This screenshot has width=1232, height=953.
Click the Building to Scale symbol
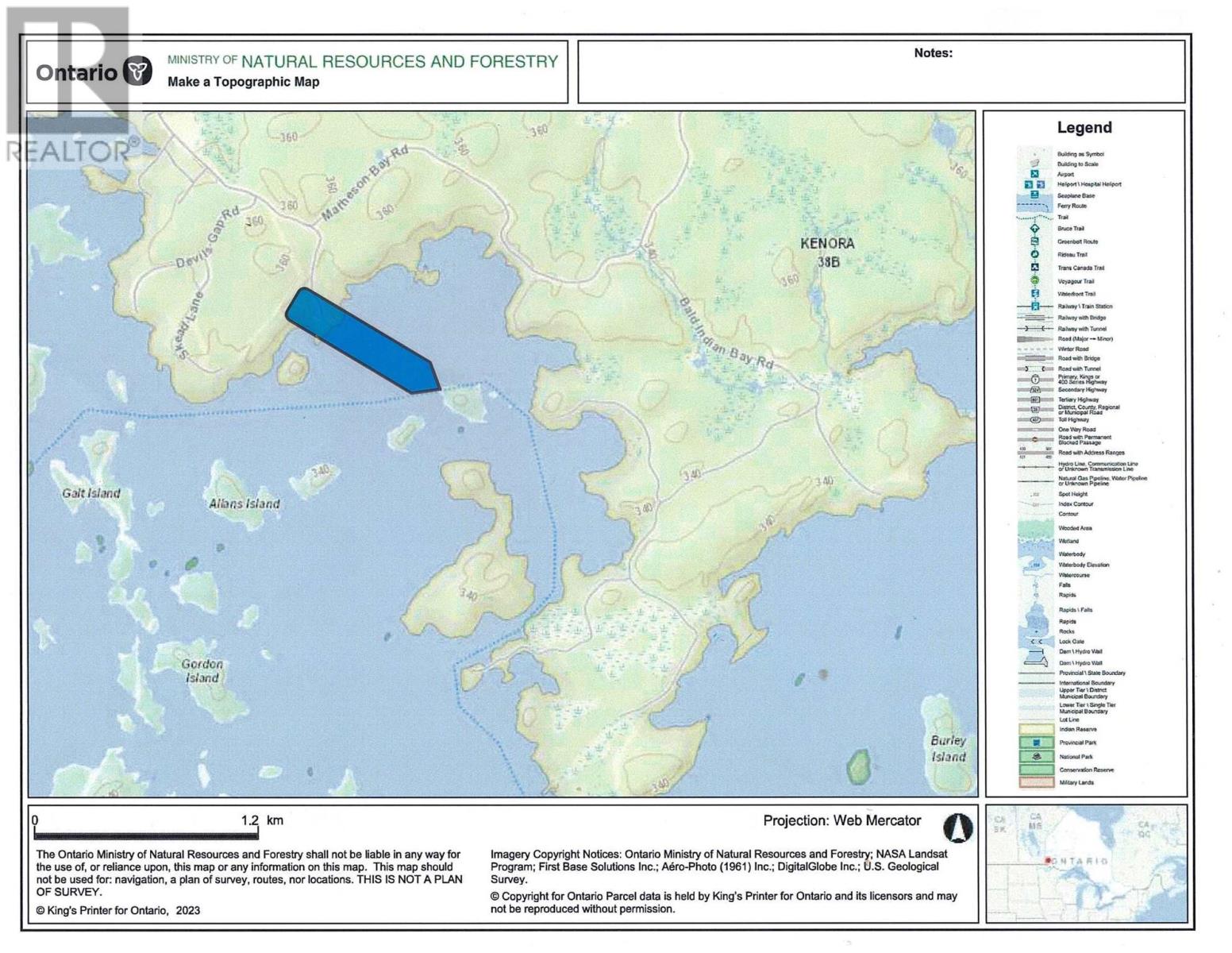tap(1035, 164)
